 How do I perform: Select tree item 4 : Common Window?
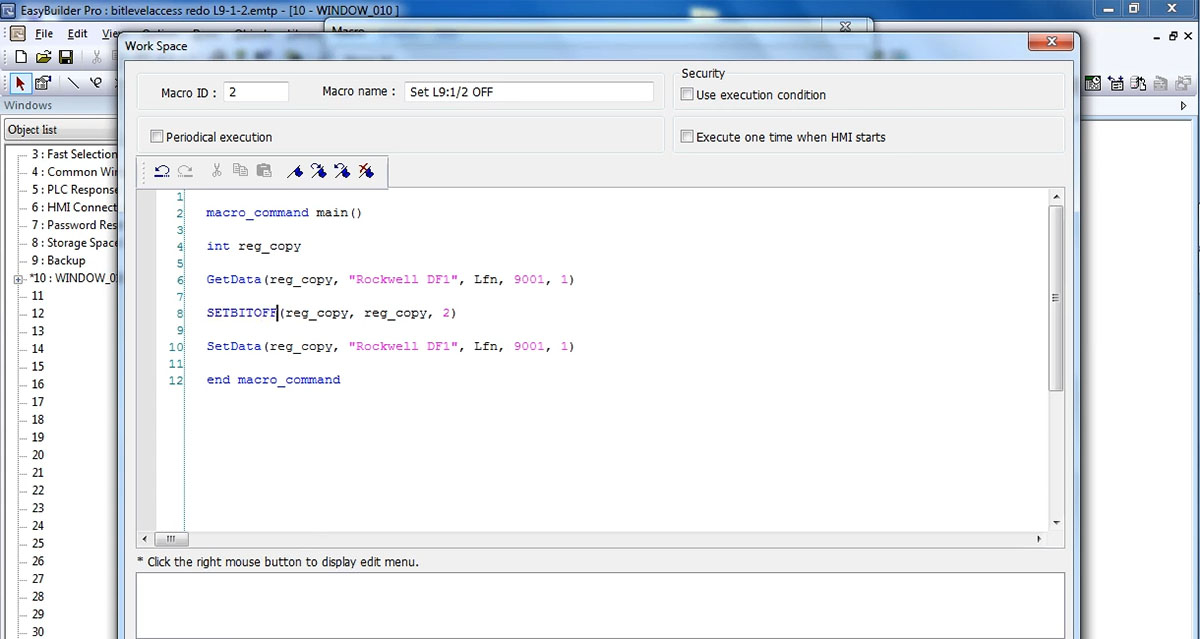coord(74,172)
